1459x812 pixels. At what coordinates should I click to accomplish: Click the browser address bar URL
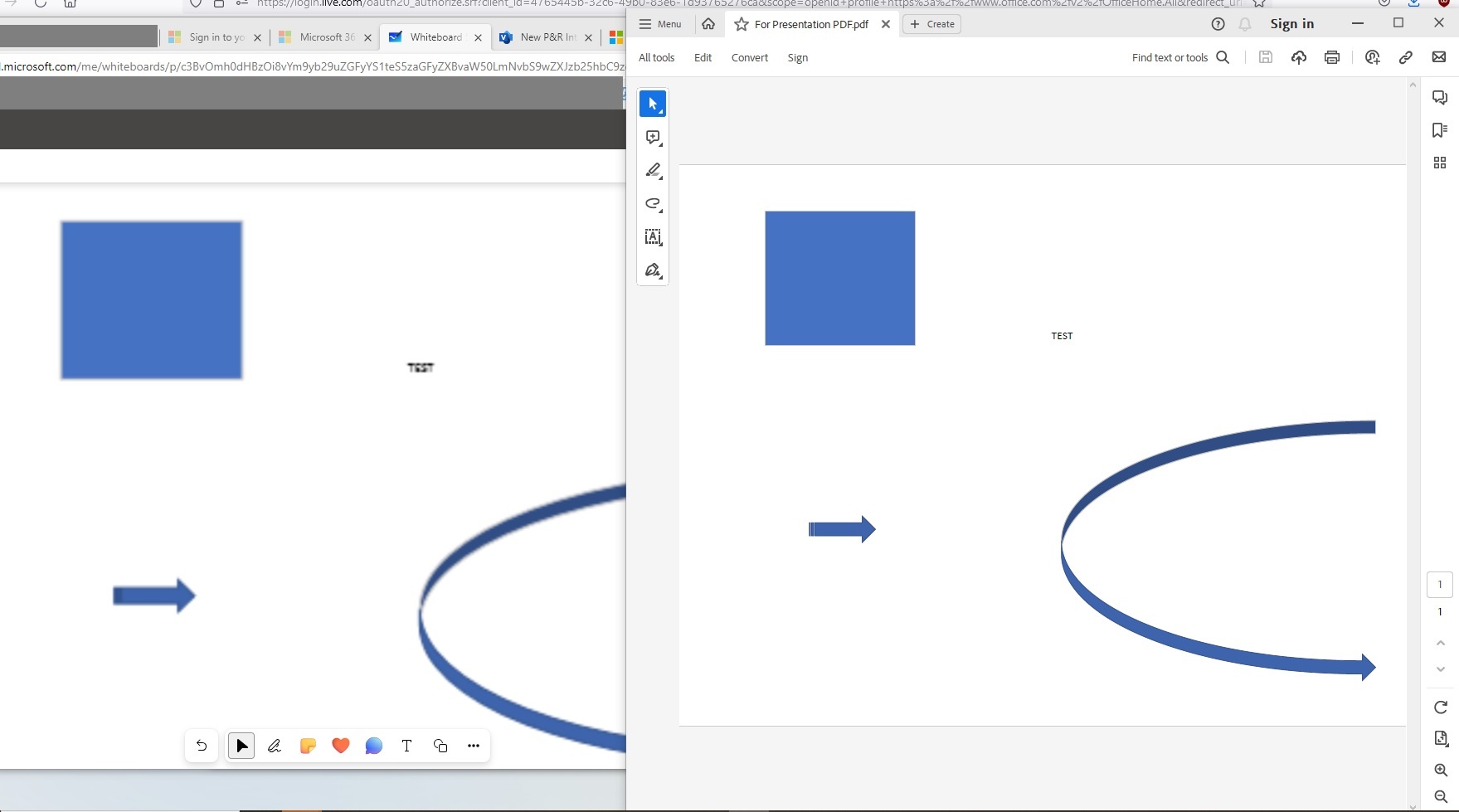313,66
